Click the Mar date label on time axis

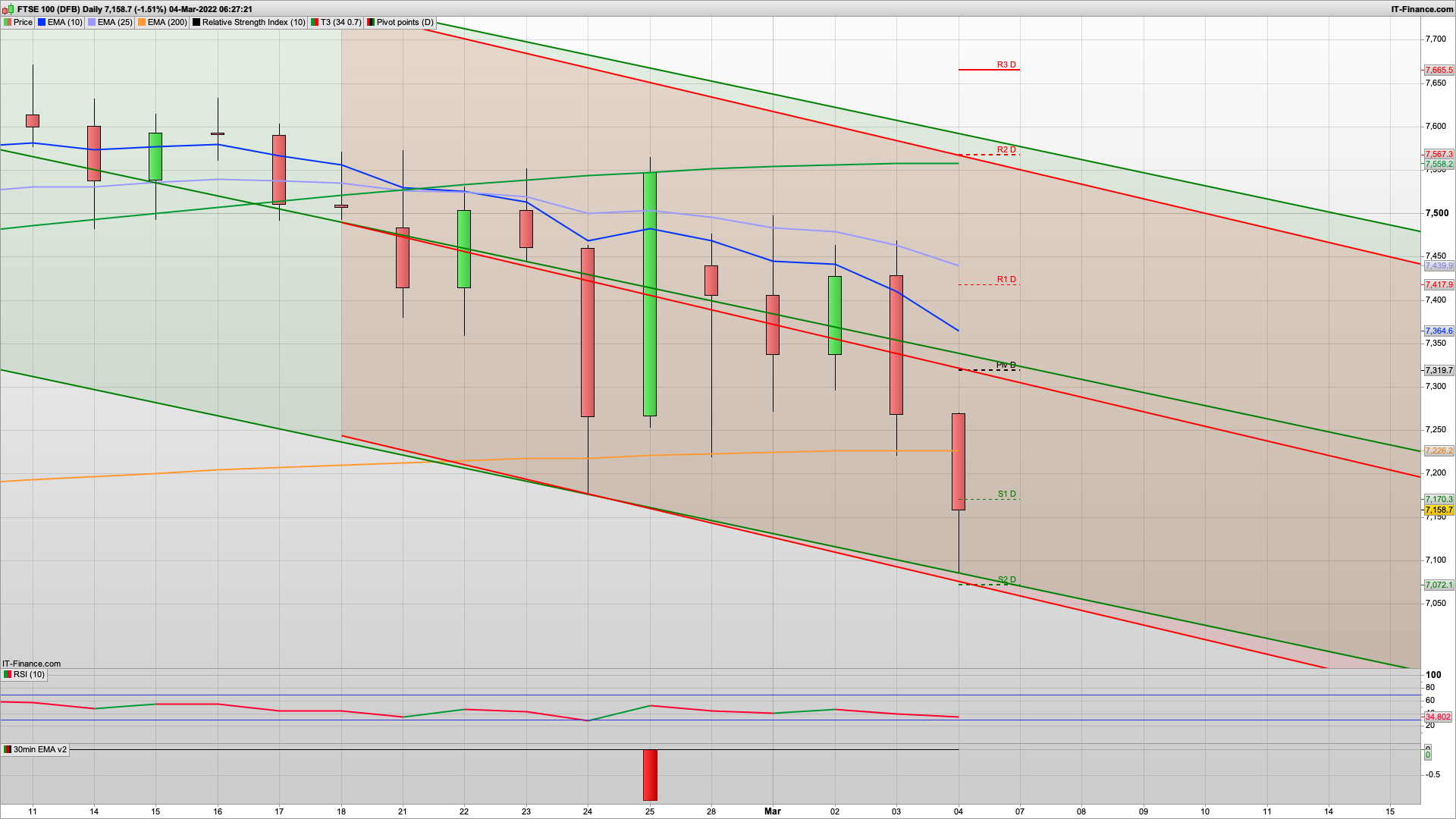[x=772, y=811]
